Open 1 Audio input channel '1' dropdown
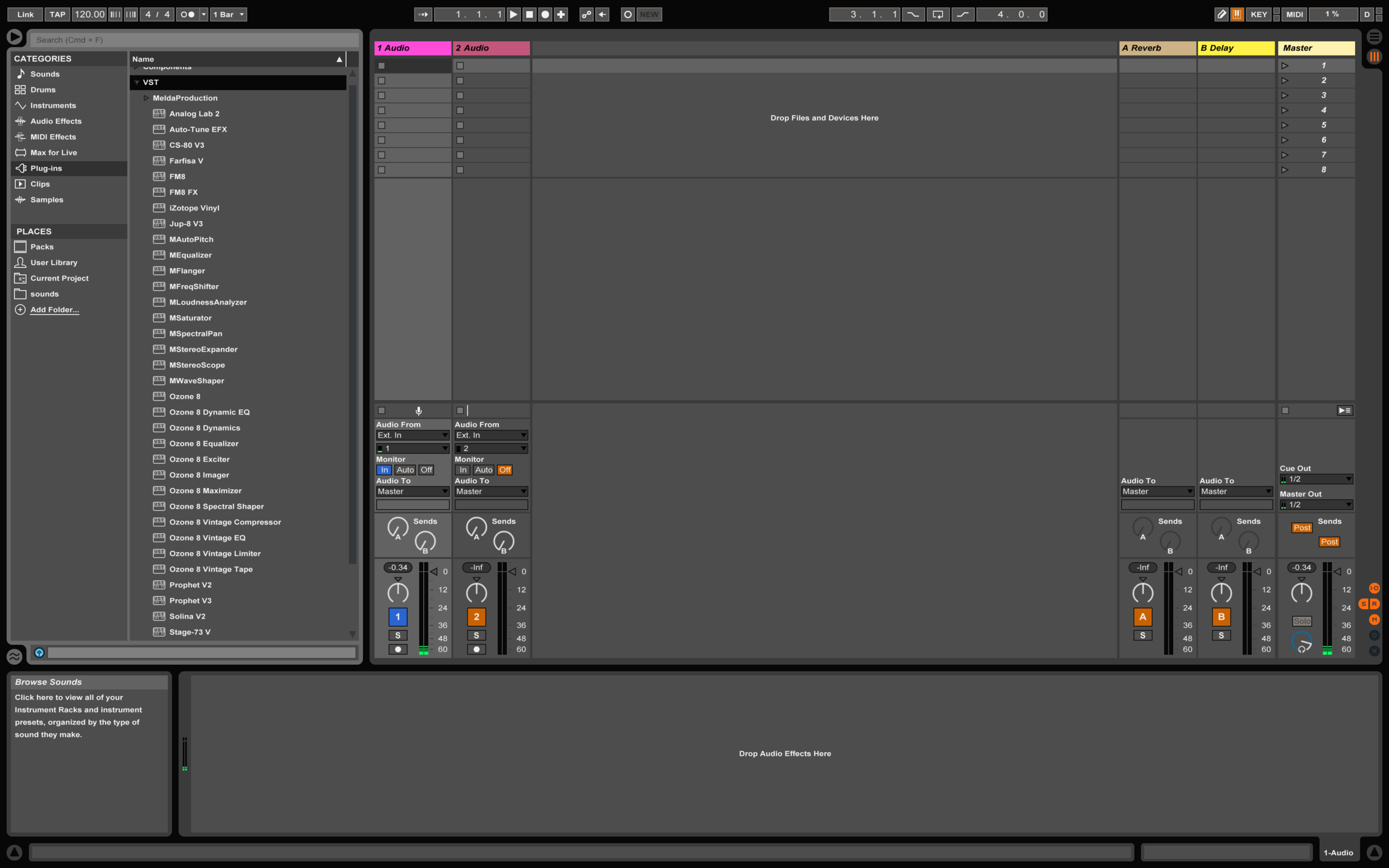The width and height of the screenshot is (1389, 868). (x=412, y=448)
